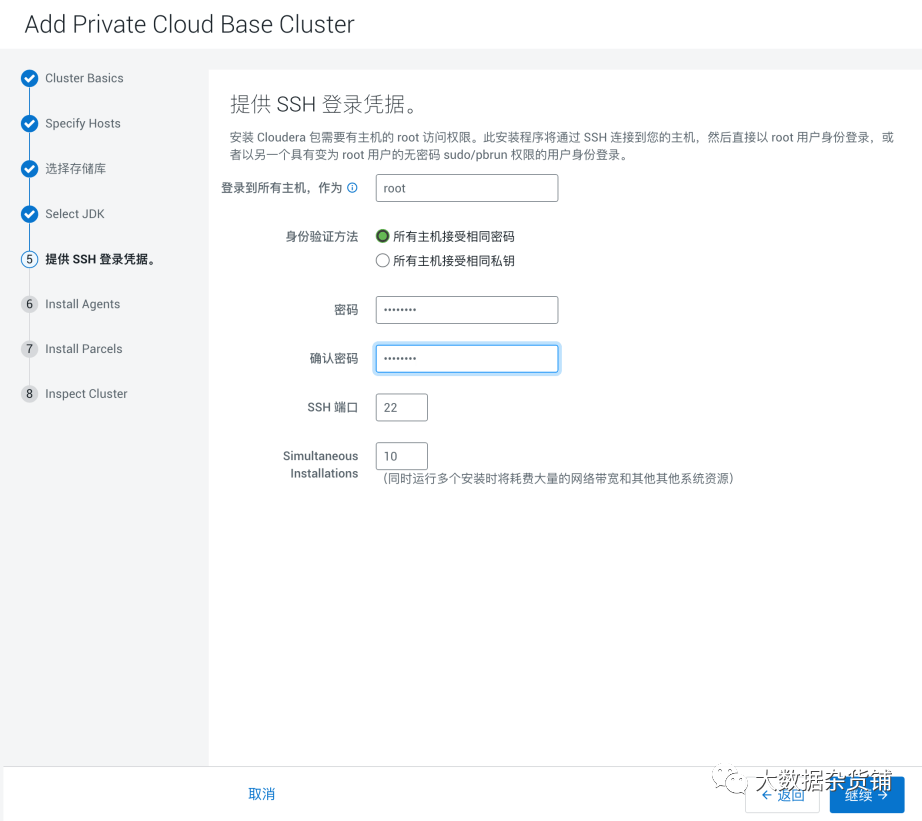Screen dimensions: 922x821
Task: Click the 提供 SSH 登录凭据 step label
Action: point(100,259)
